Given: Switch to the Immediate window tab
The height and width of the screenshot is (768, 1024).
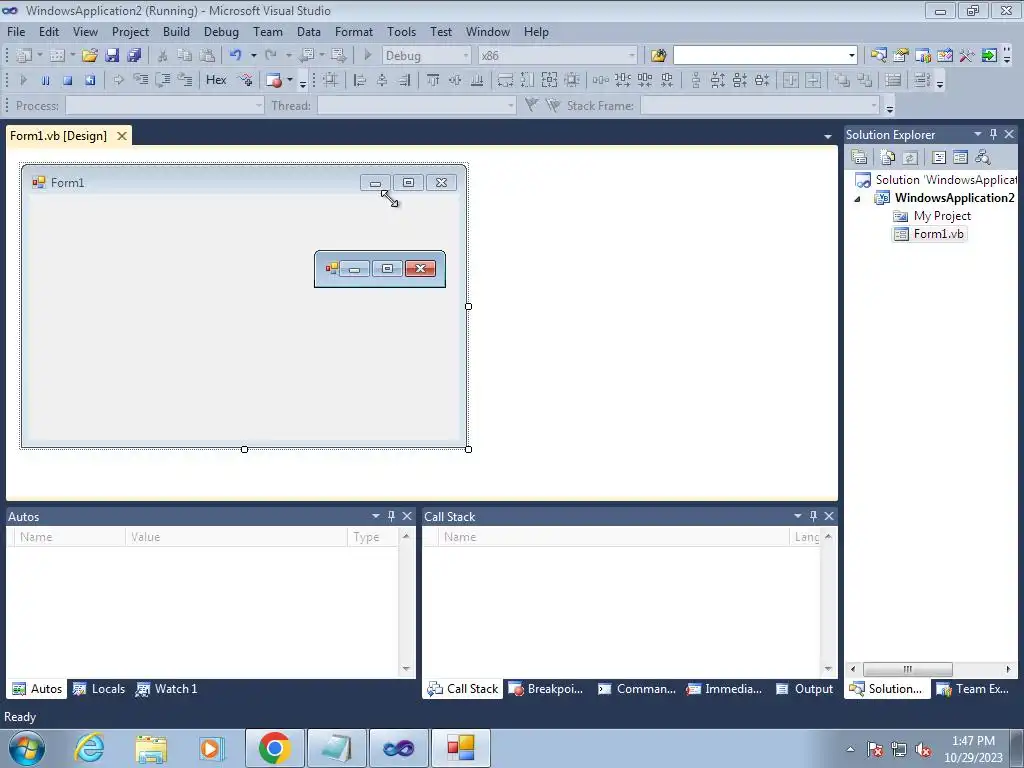Looking at the screenshot, I should tap(724, 689).
